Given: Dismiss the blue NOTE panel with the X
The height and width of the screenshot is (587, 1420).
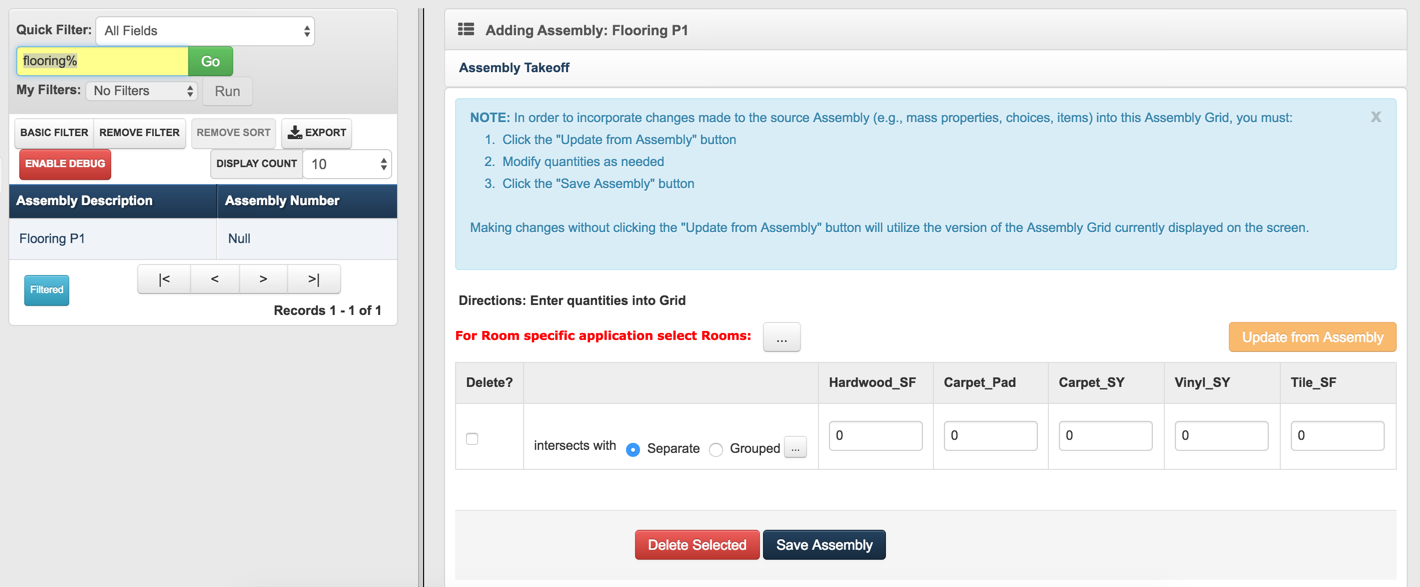Looking at the screenshot, I should coord(1375,116).
